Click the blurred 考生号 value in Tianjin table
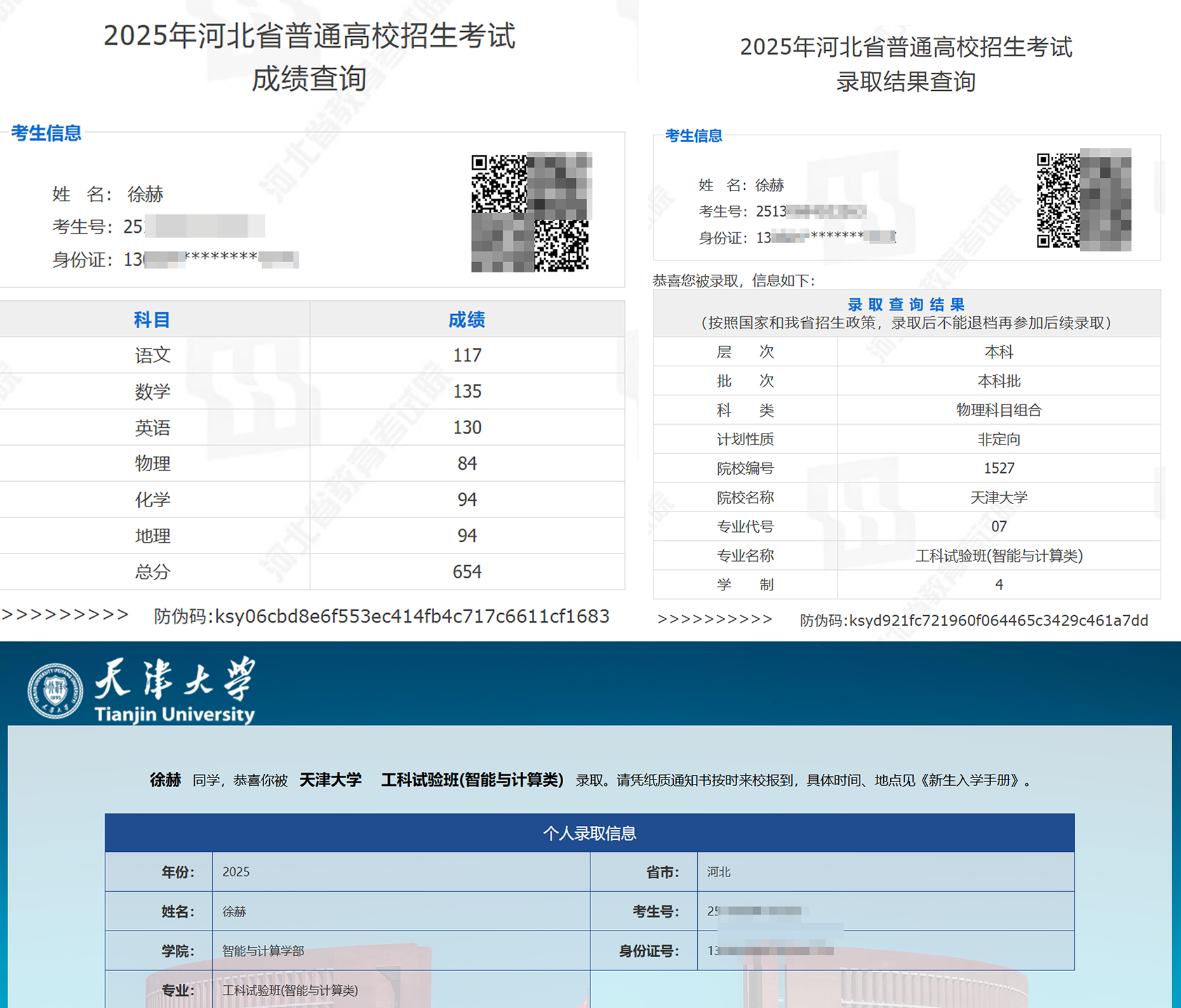The image size is (1181, 1008). [x=754, y=911]
